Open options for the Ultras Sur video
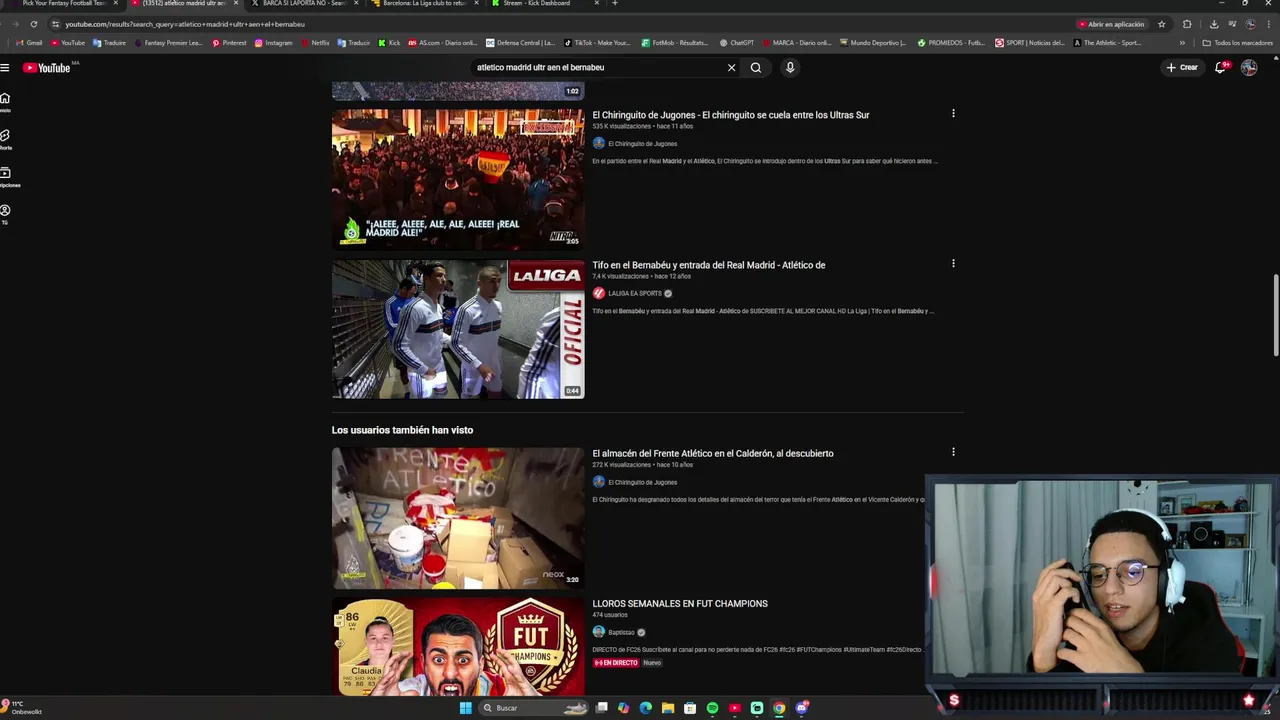The image size is (1280, 720). (x=953, y=114)
